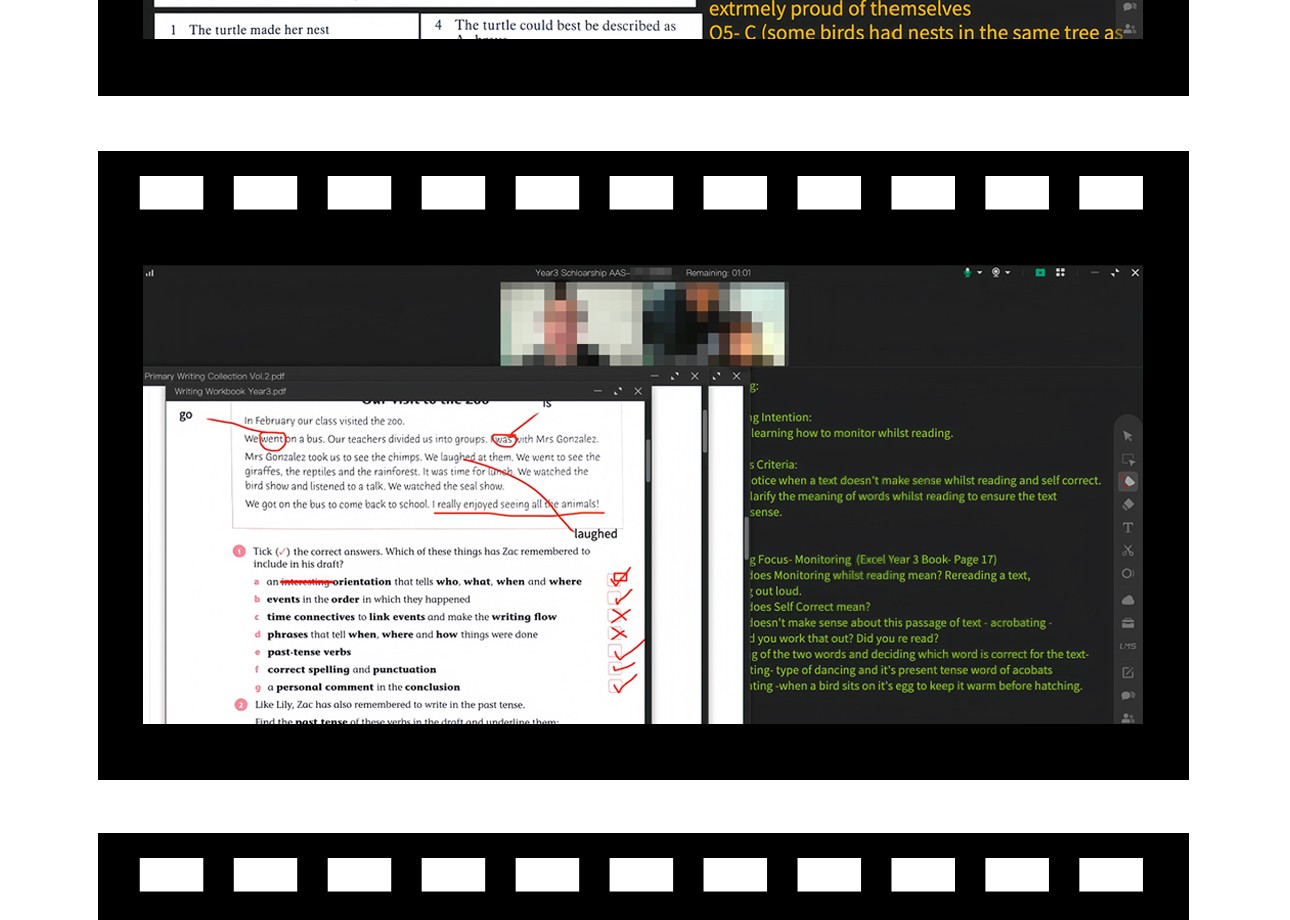This screenshot has height=920, width=1290.
Task: Click the green camera recording icon
Action: click(x=1040, y=272)
